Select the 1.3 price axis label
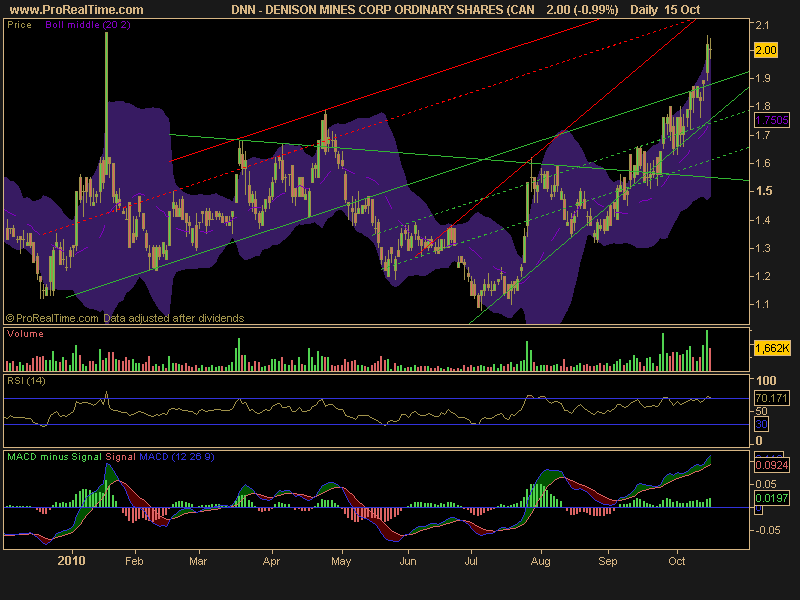This screenshot has height=600, width=800. [762, 248]
